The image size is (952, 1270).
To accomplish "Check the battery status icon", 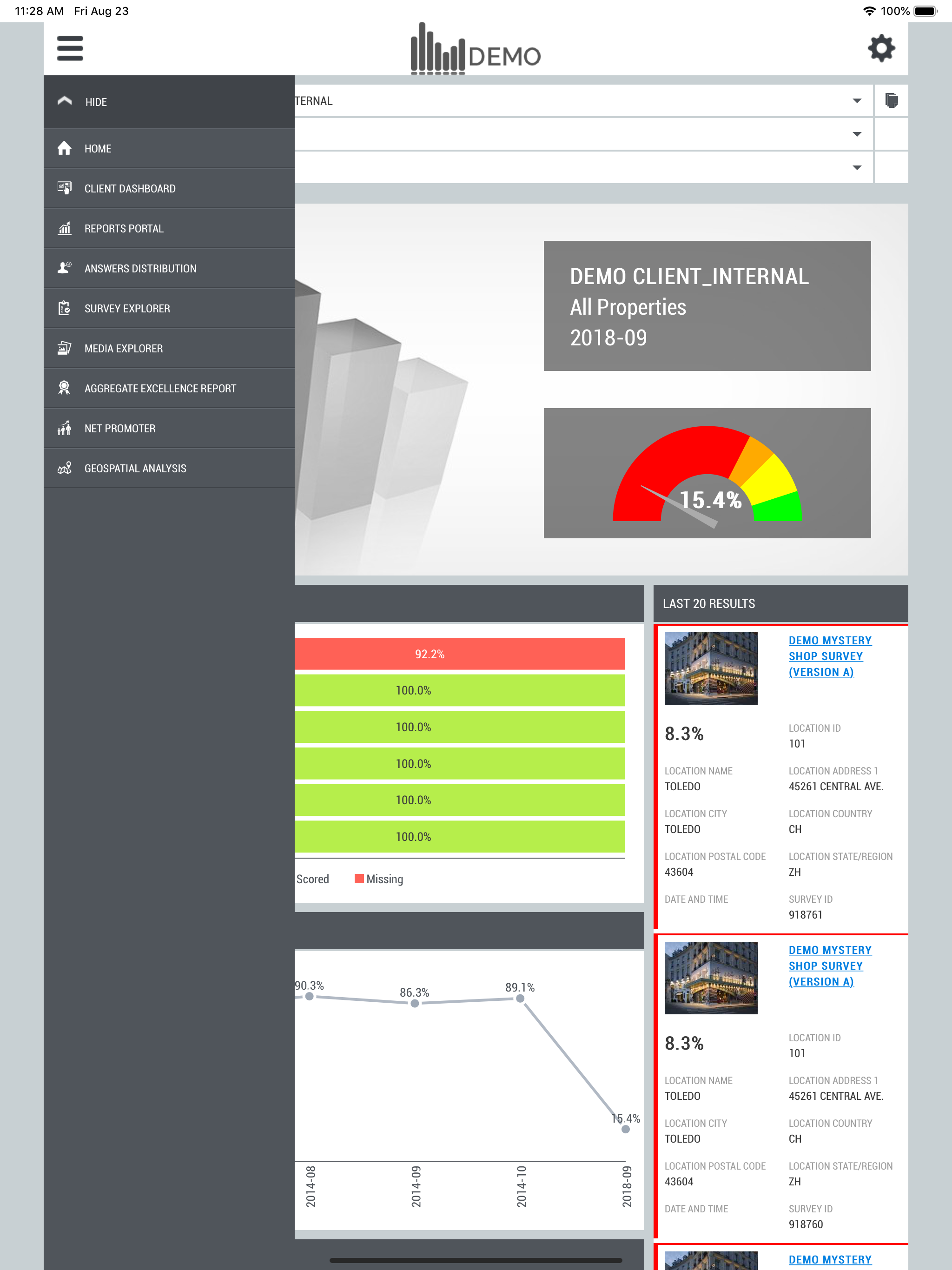I will tap(925, 11).
